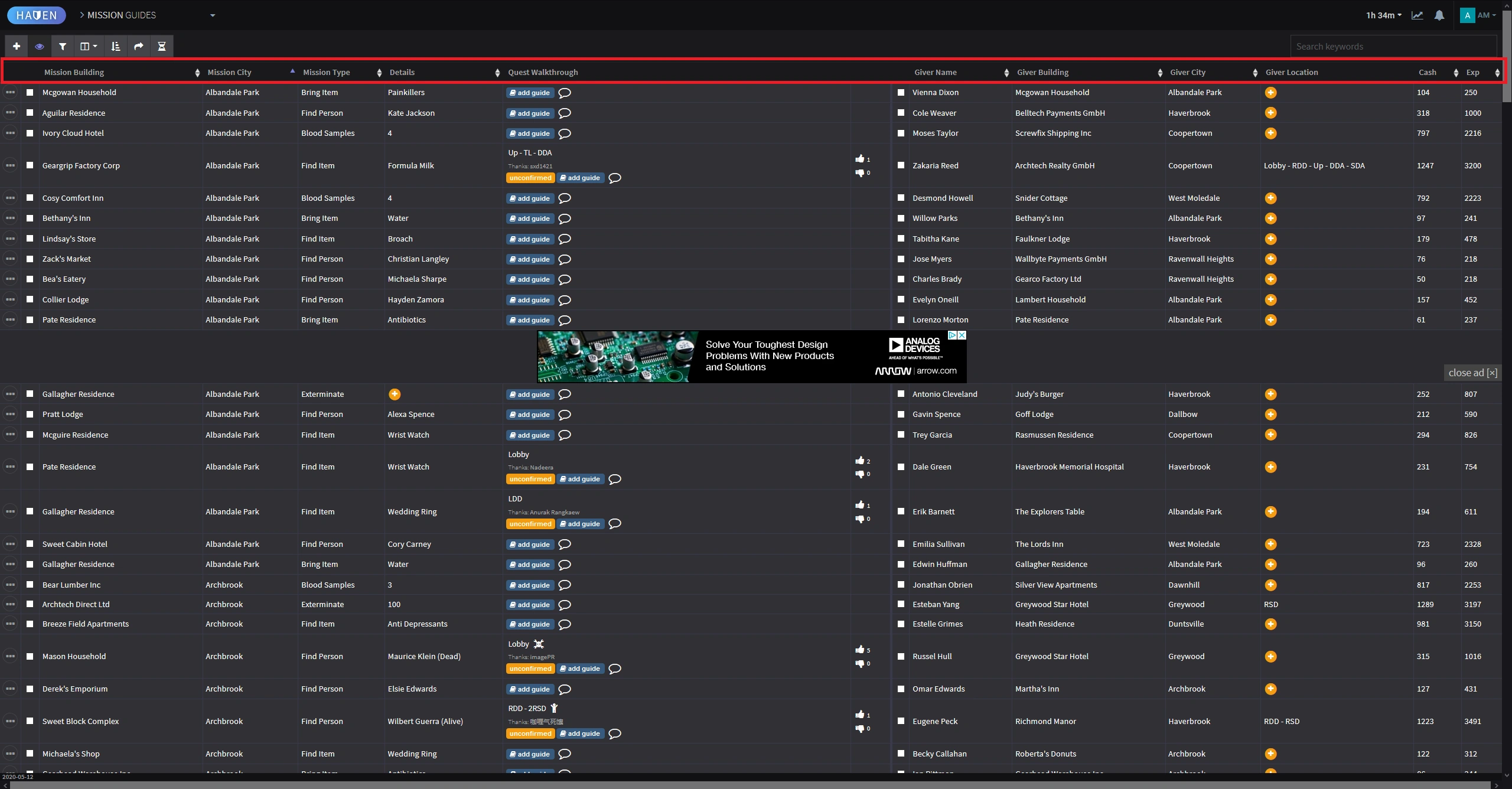Sort by the Cash column header
1512x789 pixels.
click(x=1427, y=72)
